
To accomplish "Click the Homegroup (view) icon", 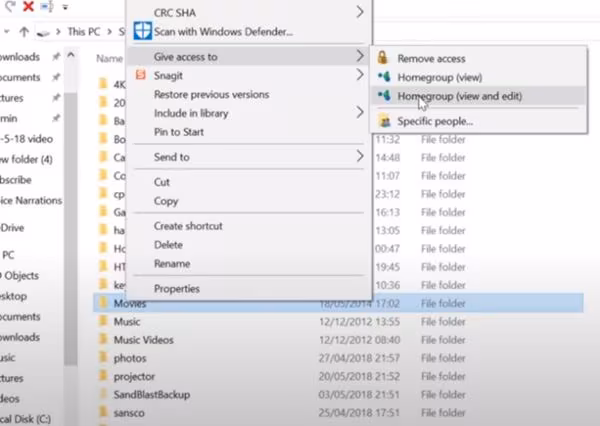I will (x=383, y=77).
